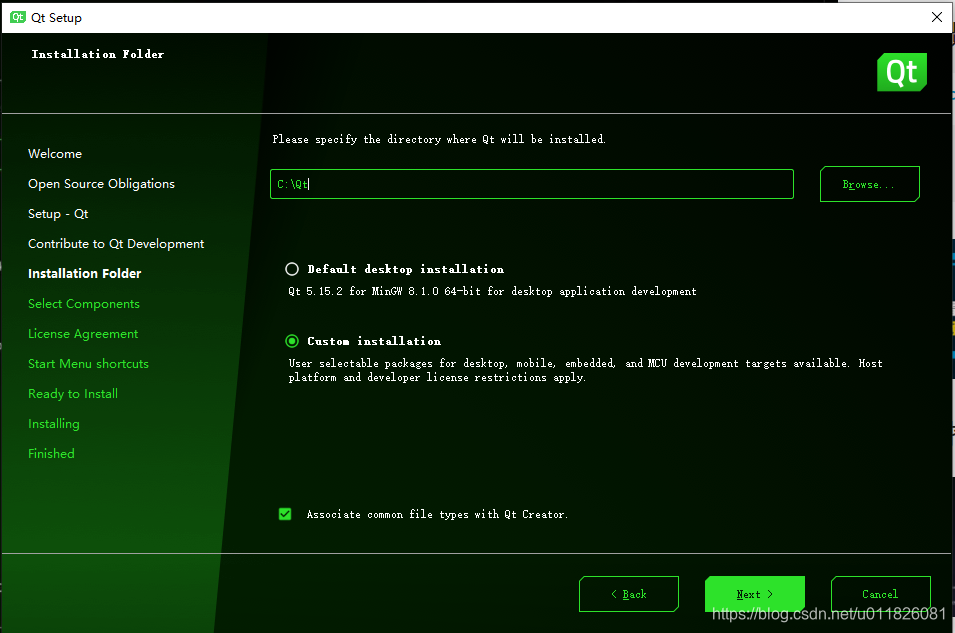The image size is (955, 633).
Task: Select Welcome step in sidebar
Action: tap(55, 154)
